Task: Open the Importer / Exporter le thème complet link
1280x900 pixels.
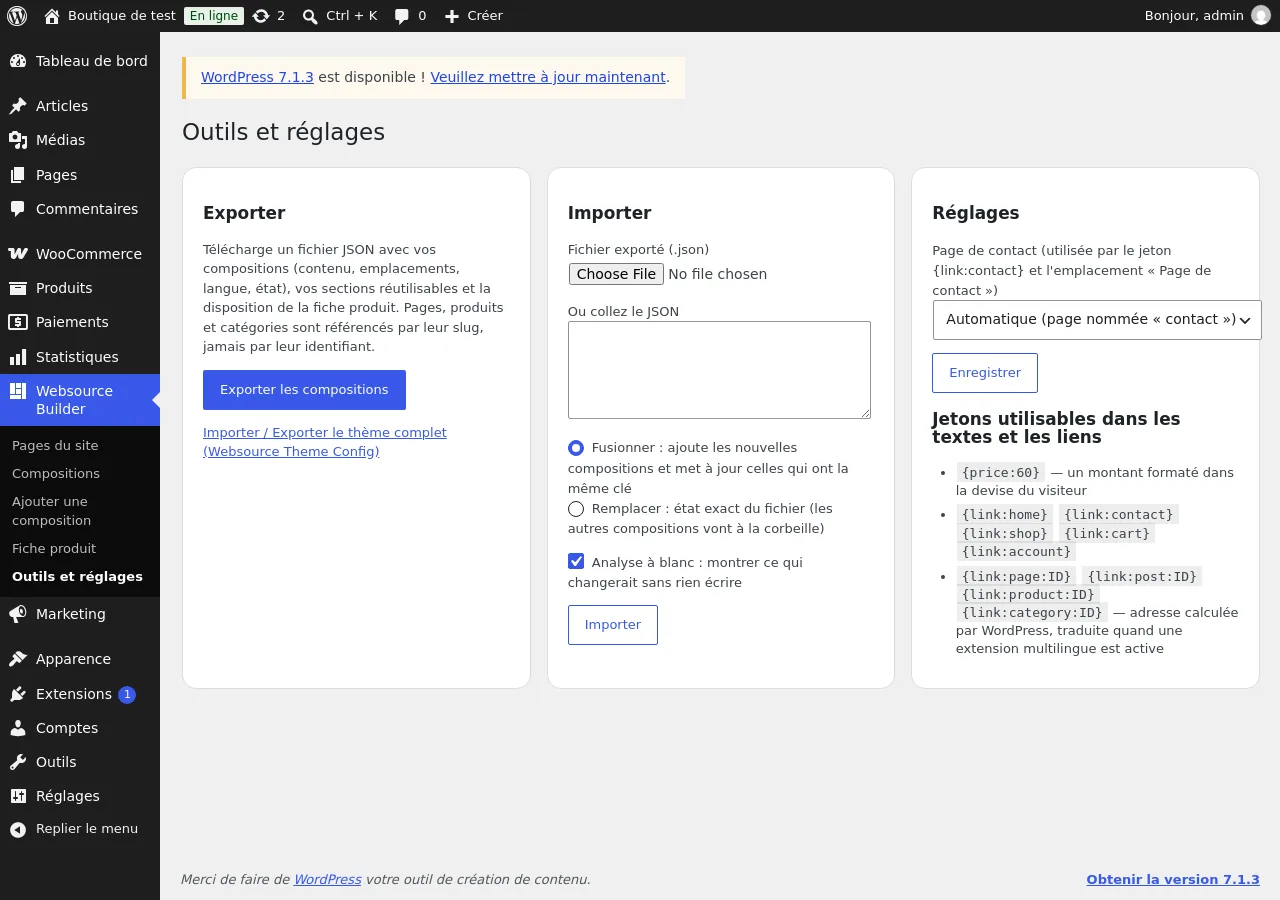Action: click(x=325, y=442)
